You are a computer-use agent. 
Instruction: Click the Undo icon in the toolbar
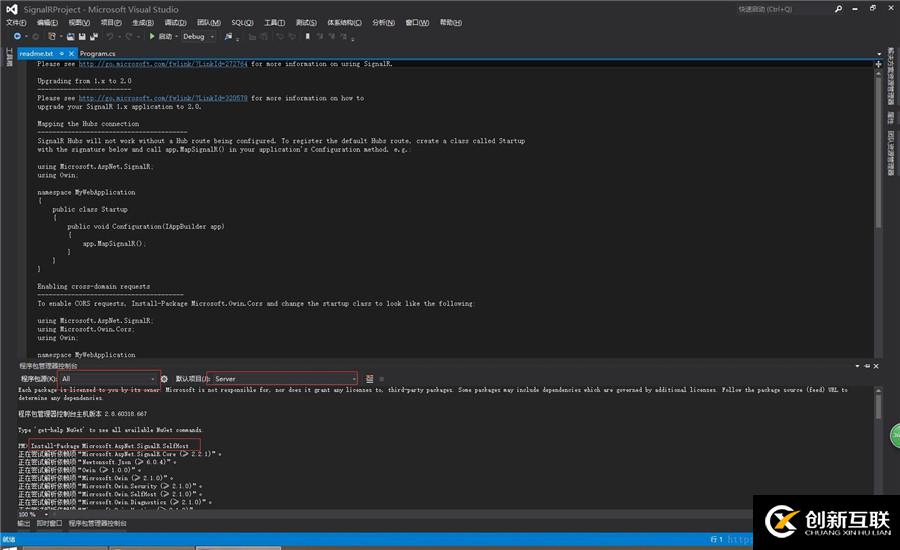pyautogui.click(x=110, y=36)
